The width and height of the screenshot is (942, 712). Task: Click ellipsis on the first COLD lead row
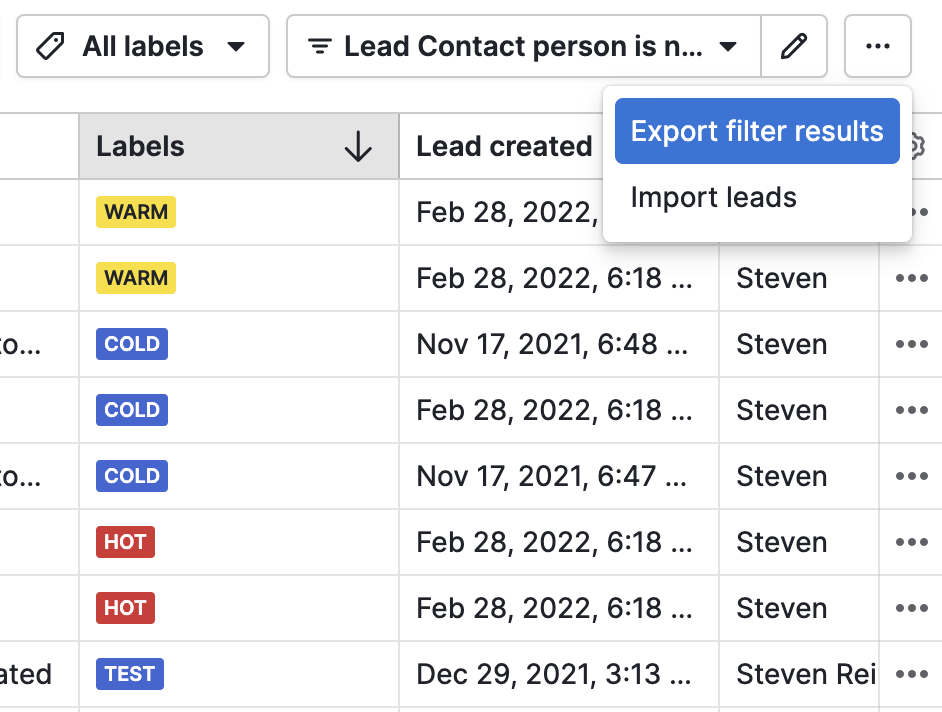tap(911, 344)
